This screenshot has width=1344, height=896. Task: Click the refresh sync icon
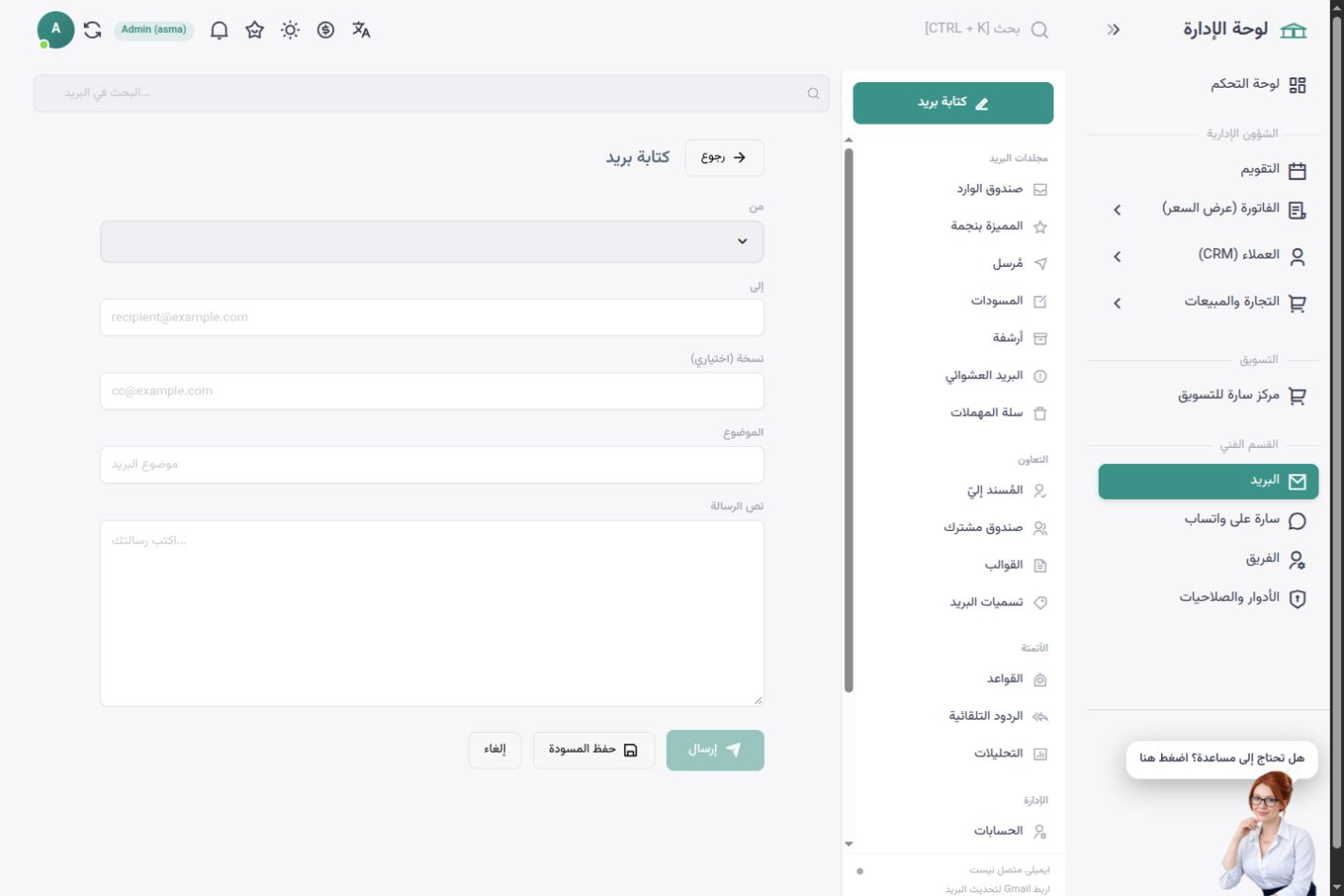[x=92, y=30]
